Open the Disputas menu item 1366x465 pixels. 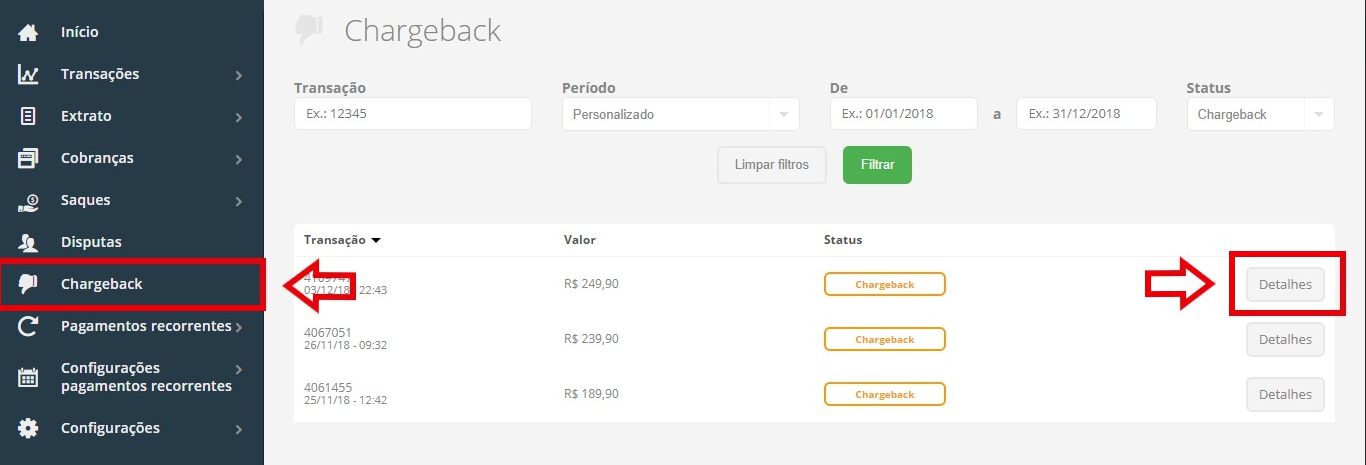(x=91, y=242)
